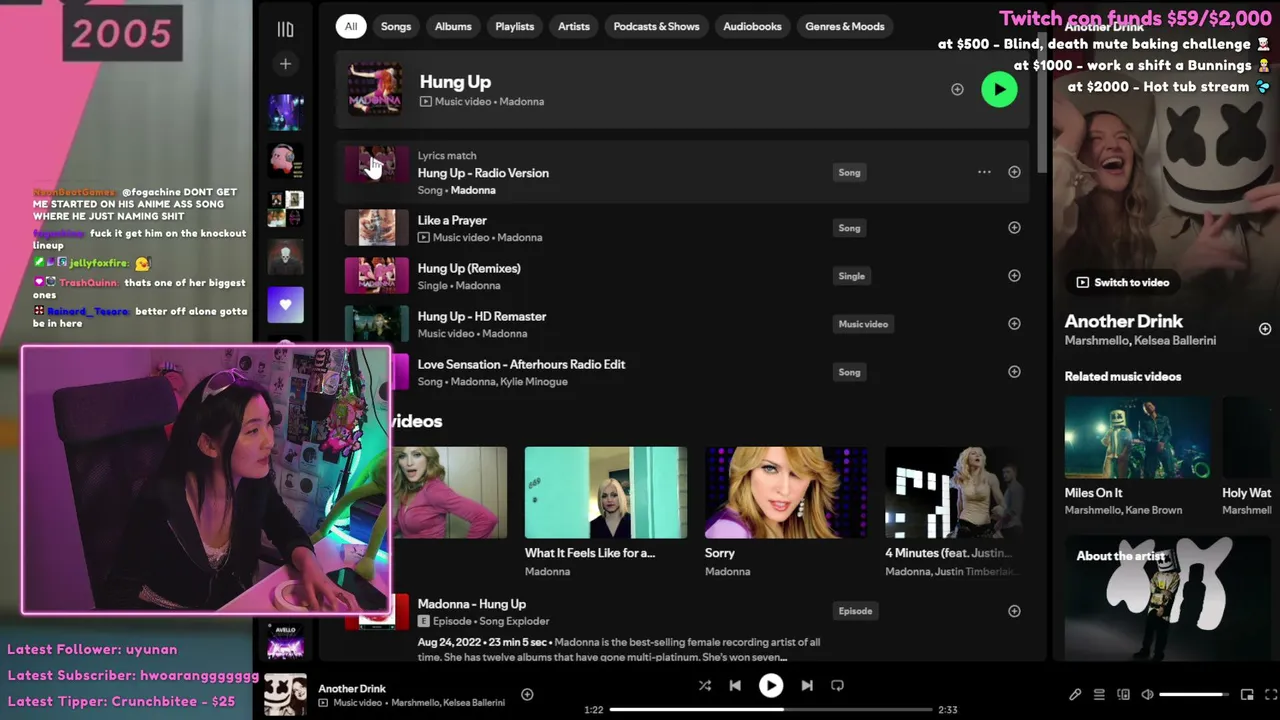Play the Hung Up top result
The image size is (1280, 720).
pos(999,89)
